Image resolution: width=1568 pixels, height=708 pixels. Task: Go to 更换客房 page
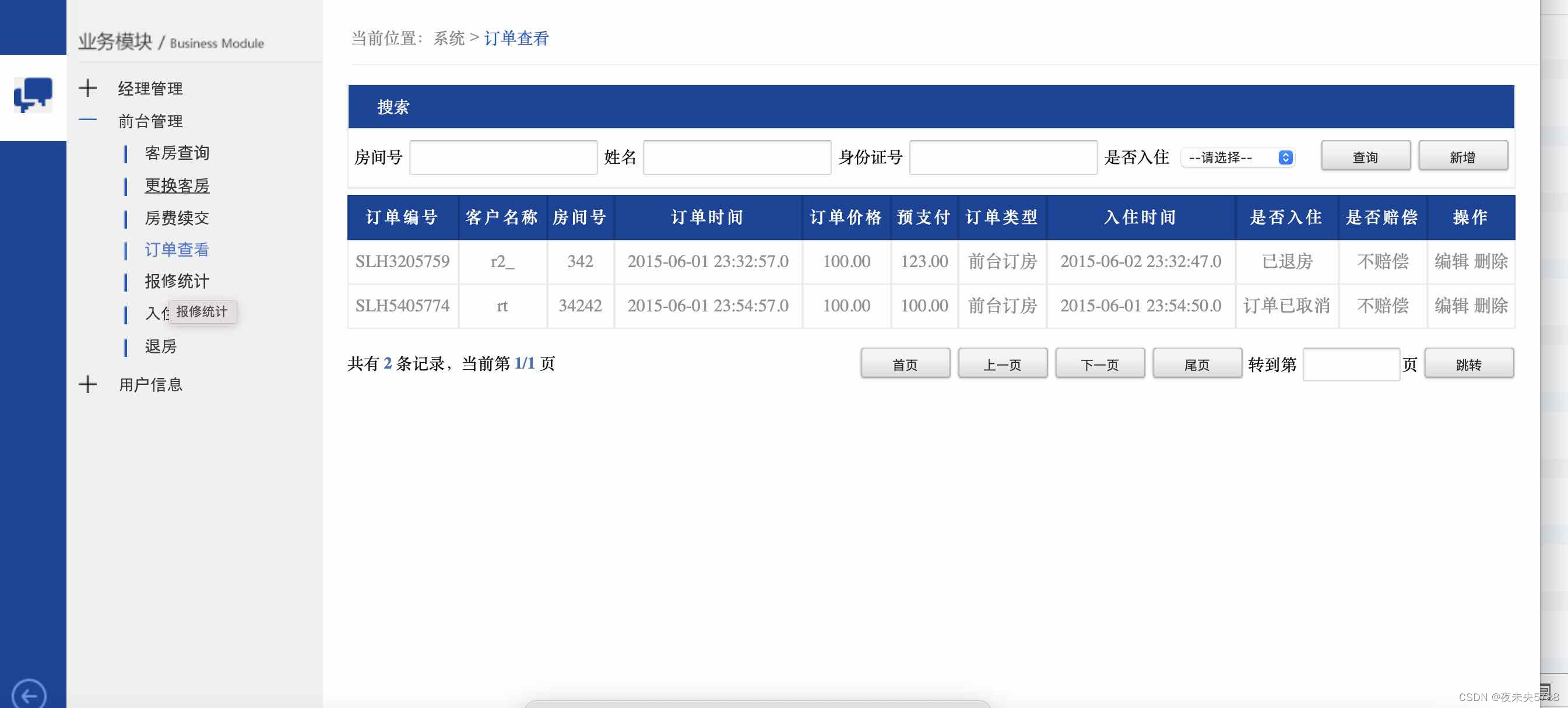177,185
